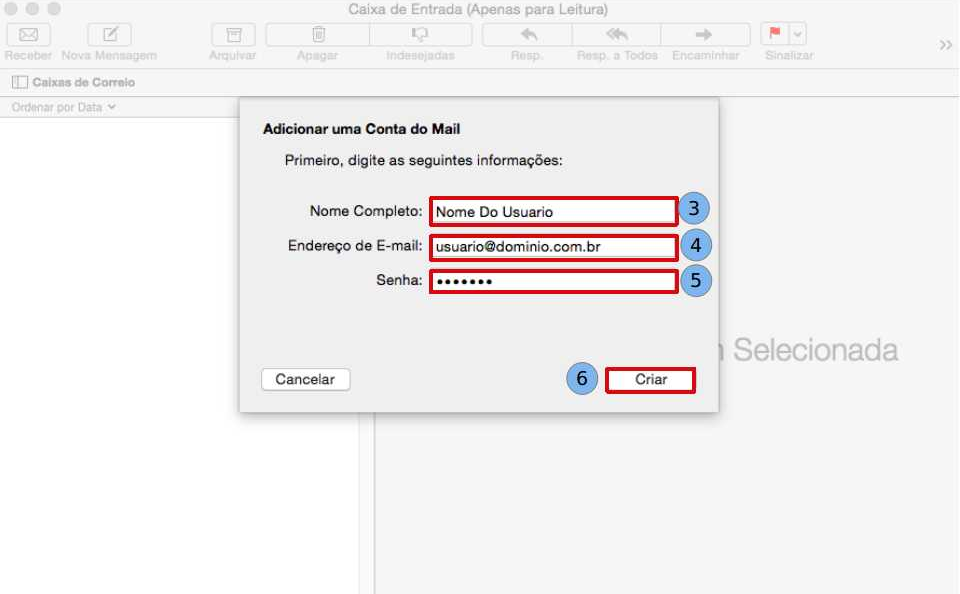This screenshot has width=960, height=594.
Task: Open the Caixas de Correio mailbox list
Action: tap(84, 82)
